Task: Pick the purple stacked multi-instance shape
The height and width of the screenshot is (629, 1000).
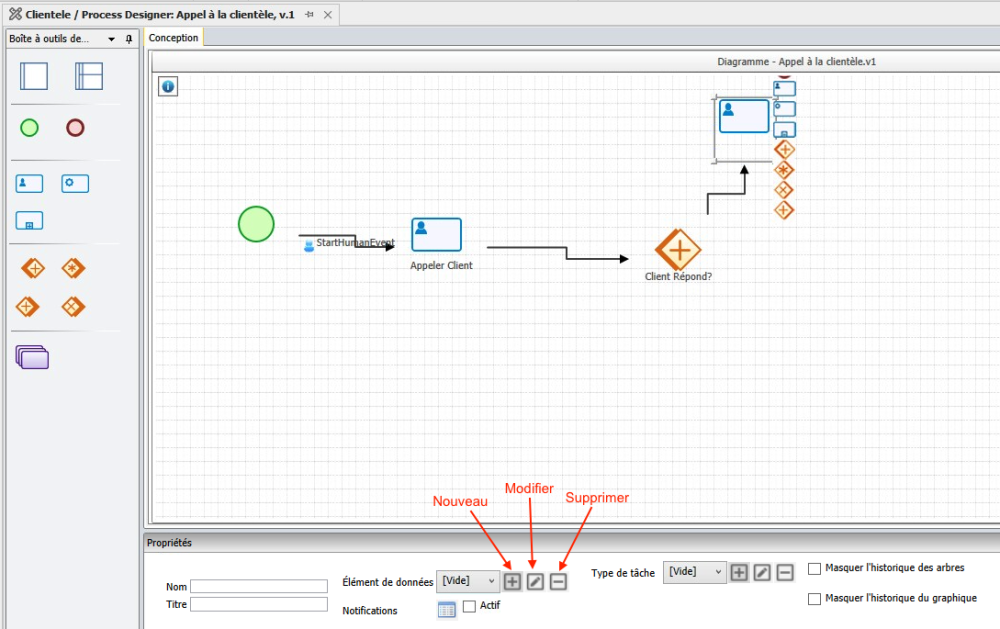Action: (x=32, y=357)
